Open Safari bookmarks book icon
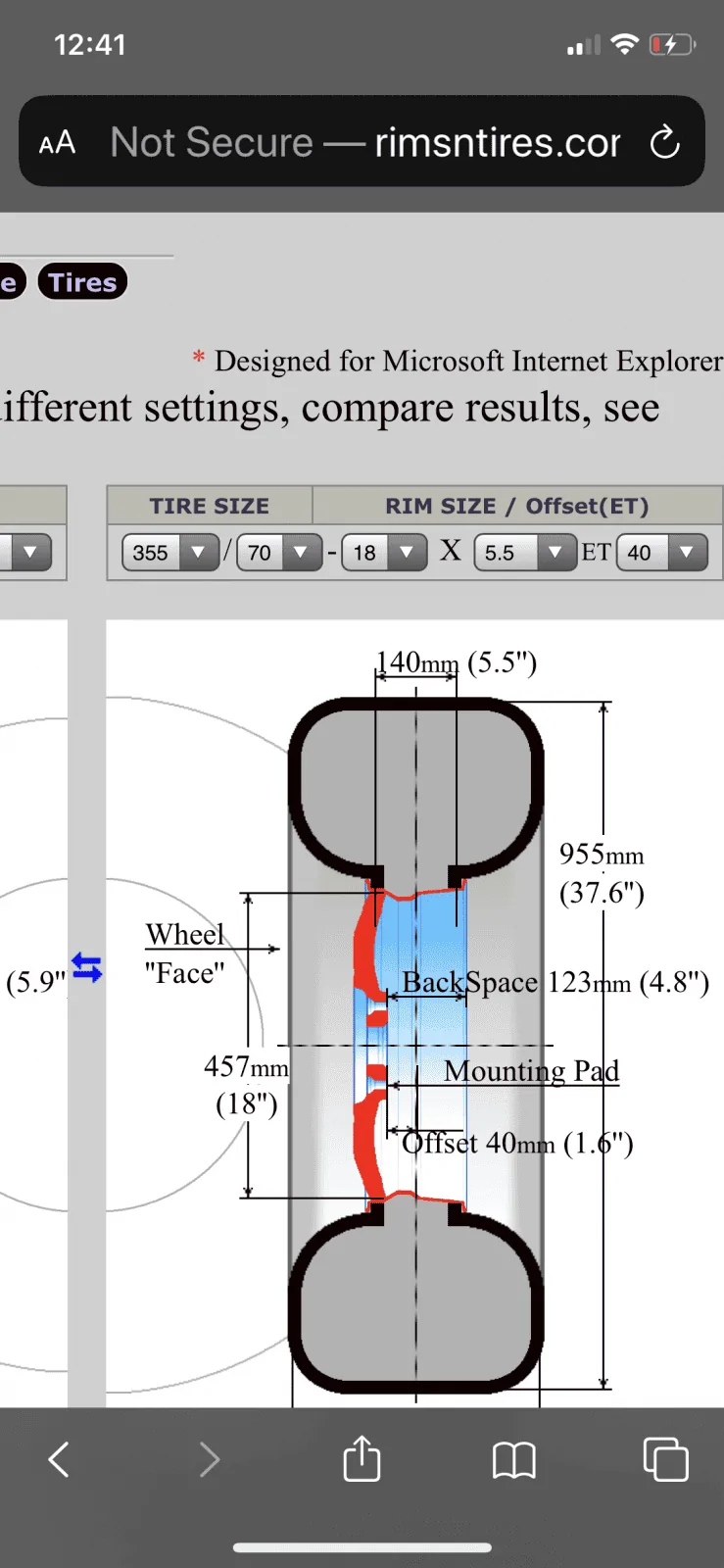Screen dimensions: 724x1568 pyautogui.click(x=513, y=1460)
